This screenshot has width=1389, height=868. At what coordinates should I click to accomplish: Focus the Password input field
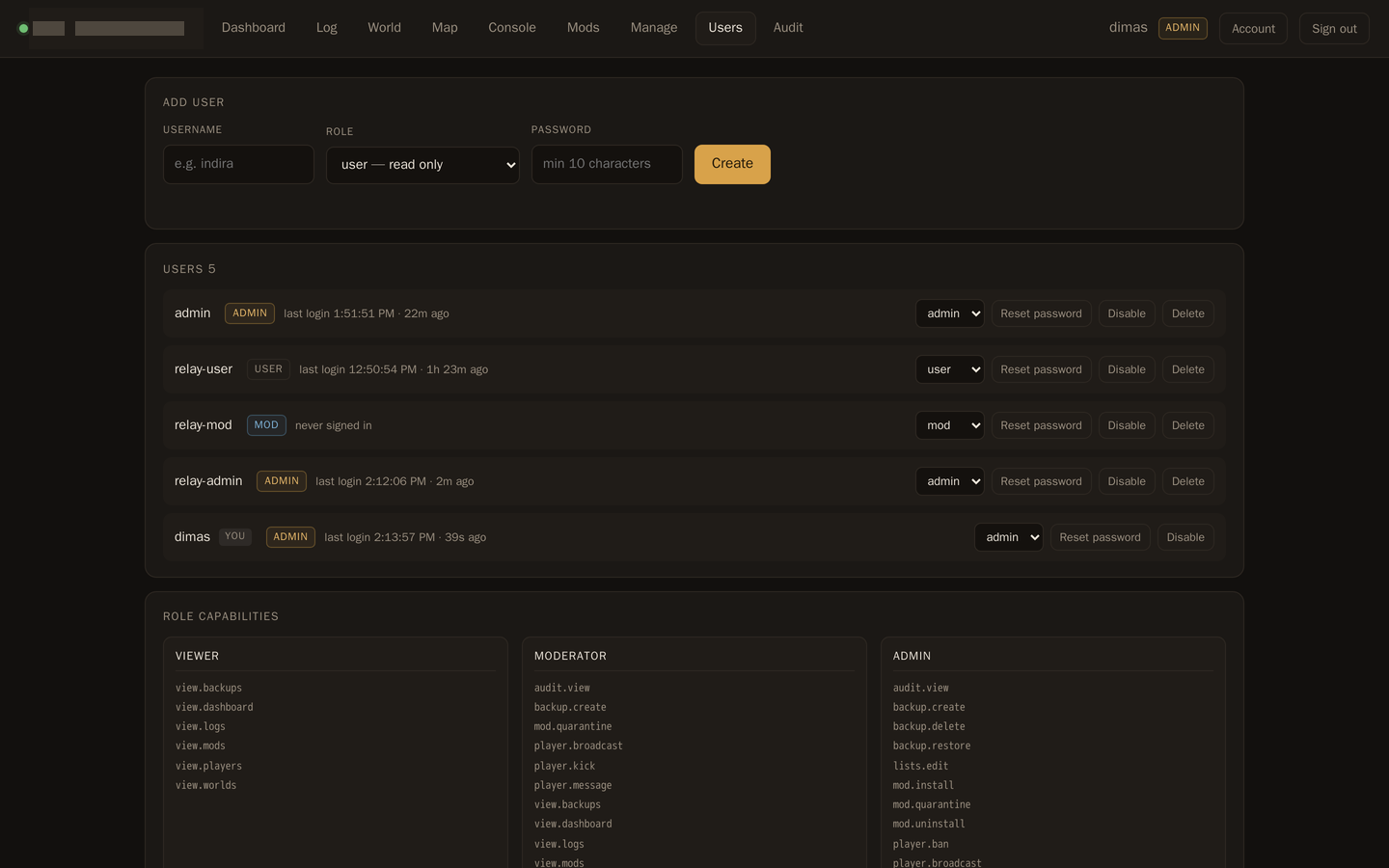point(607,164)
